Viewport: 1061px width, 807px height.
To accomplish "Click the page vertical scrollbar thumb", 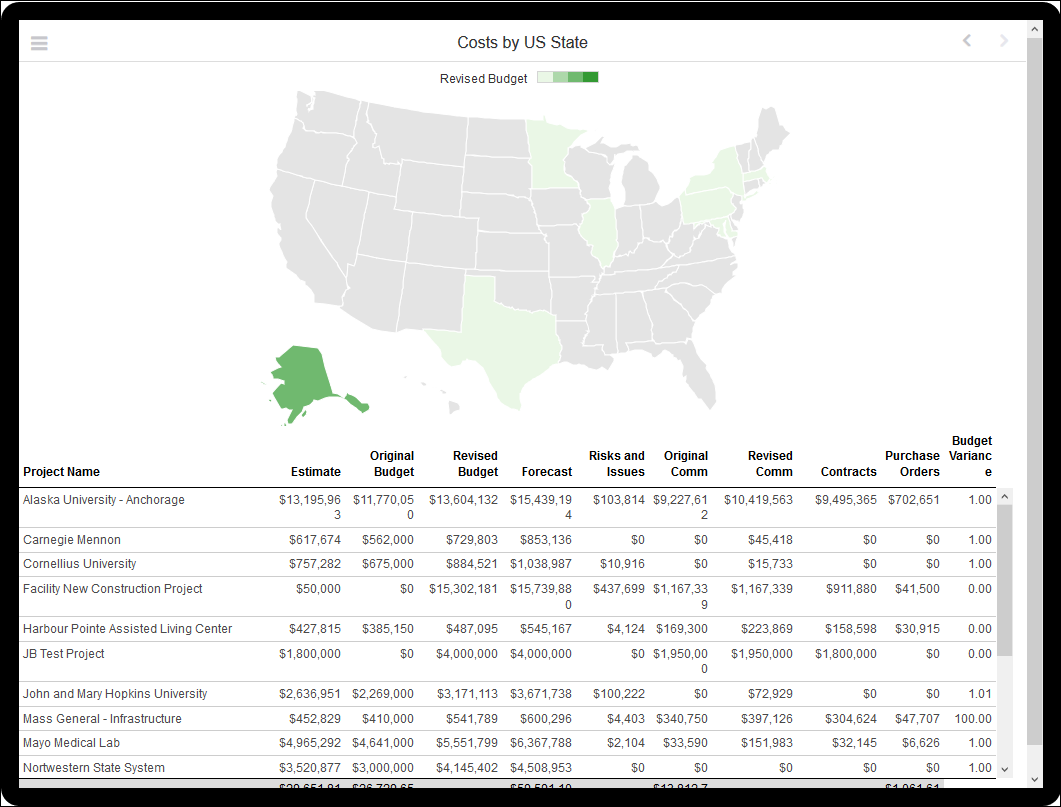I will [1034, 391].
